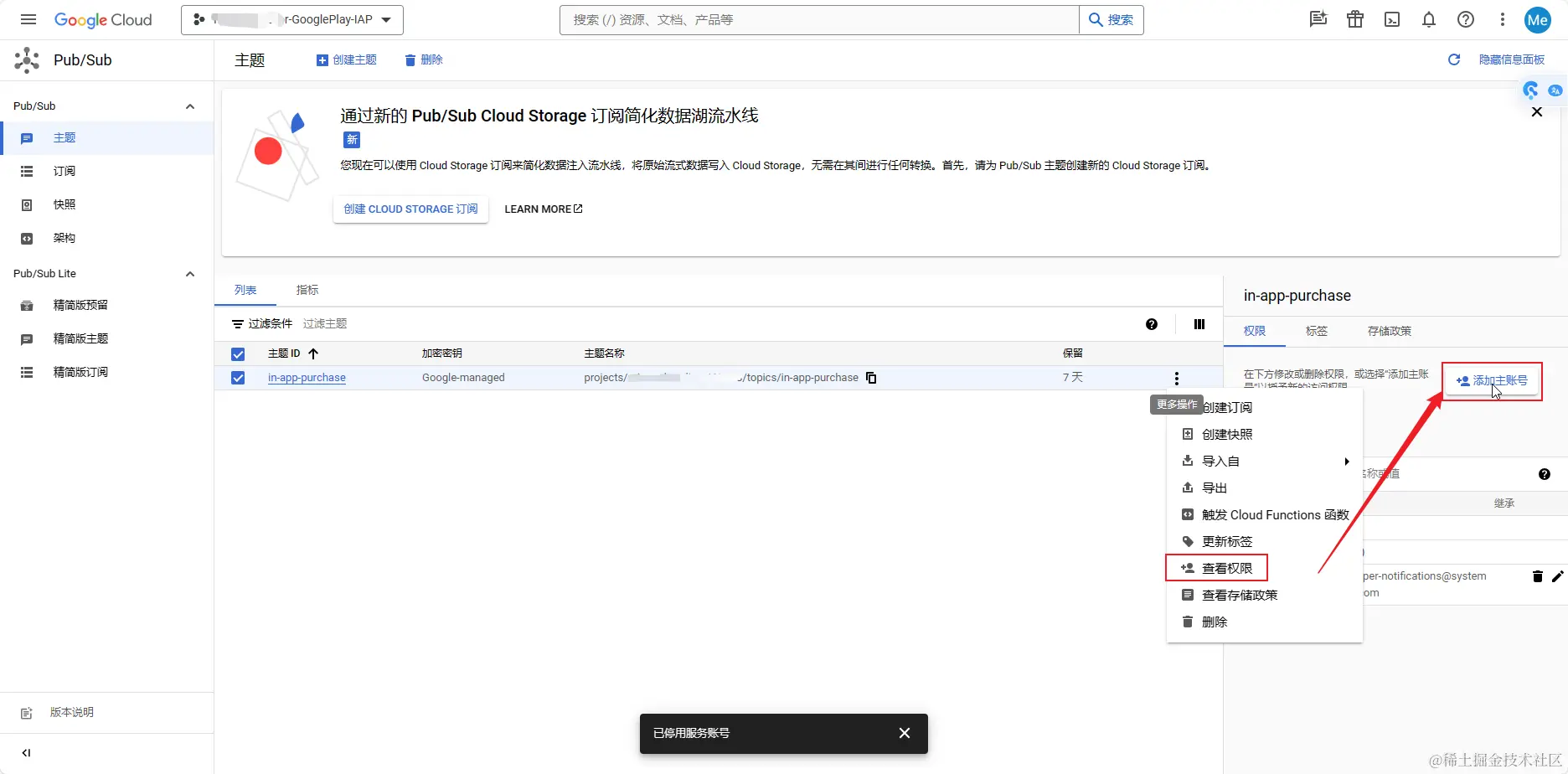Image resolution: width=1568 pixels, height=774 pixels.
Task: Click the 搜索 button
Action: click(x=1112, y=19)
